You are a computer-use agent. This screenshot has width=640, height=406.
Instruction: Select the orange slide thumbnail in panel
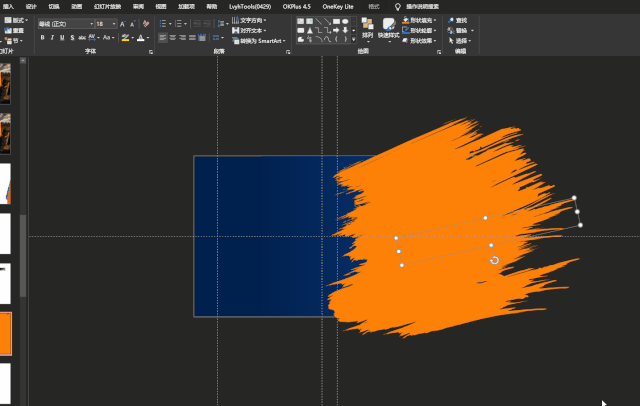(x=5, y=334)
